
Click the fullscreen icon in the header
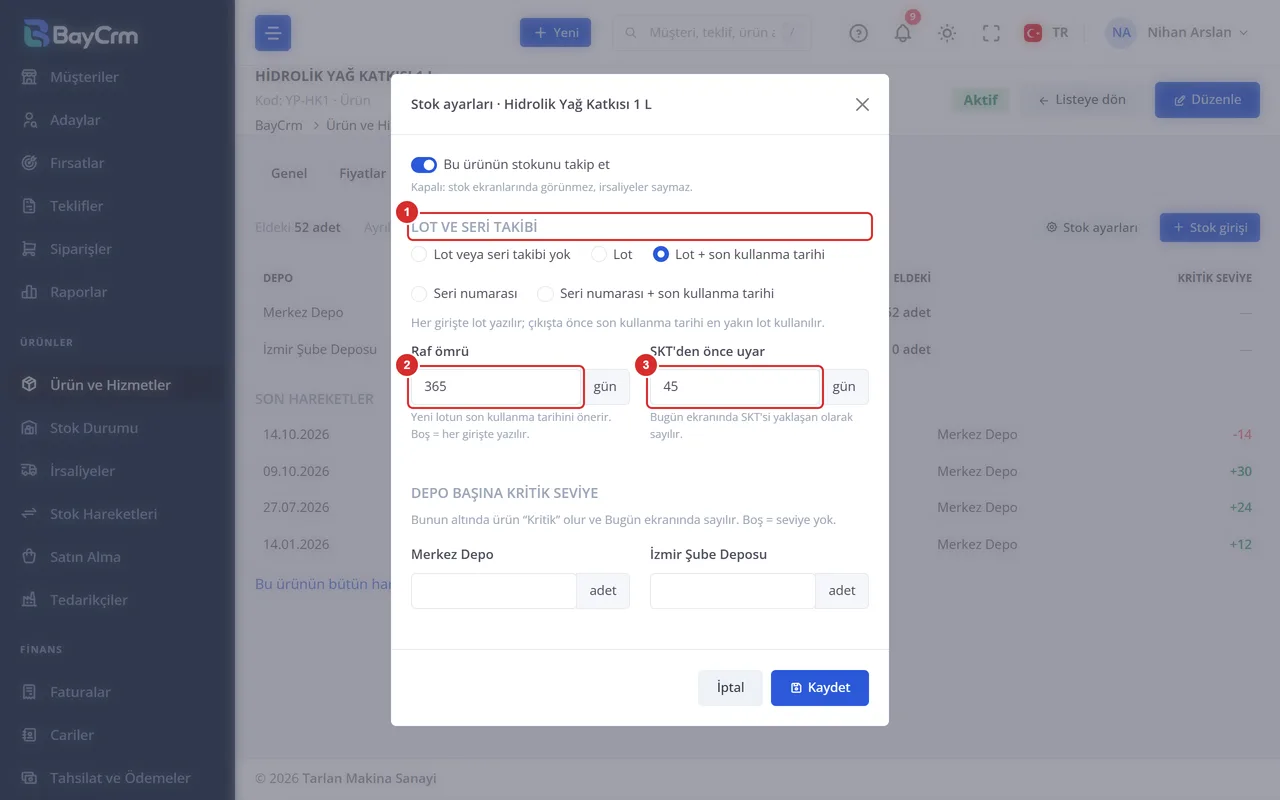[991, 33]
